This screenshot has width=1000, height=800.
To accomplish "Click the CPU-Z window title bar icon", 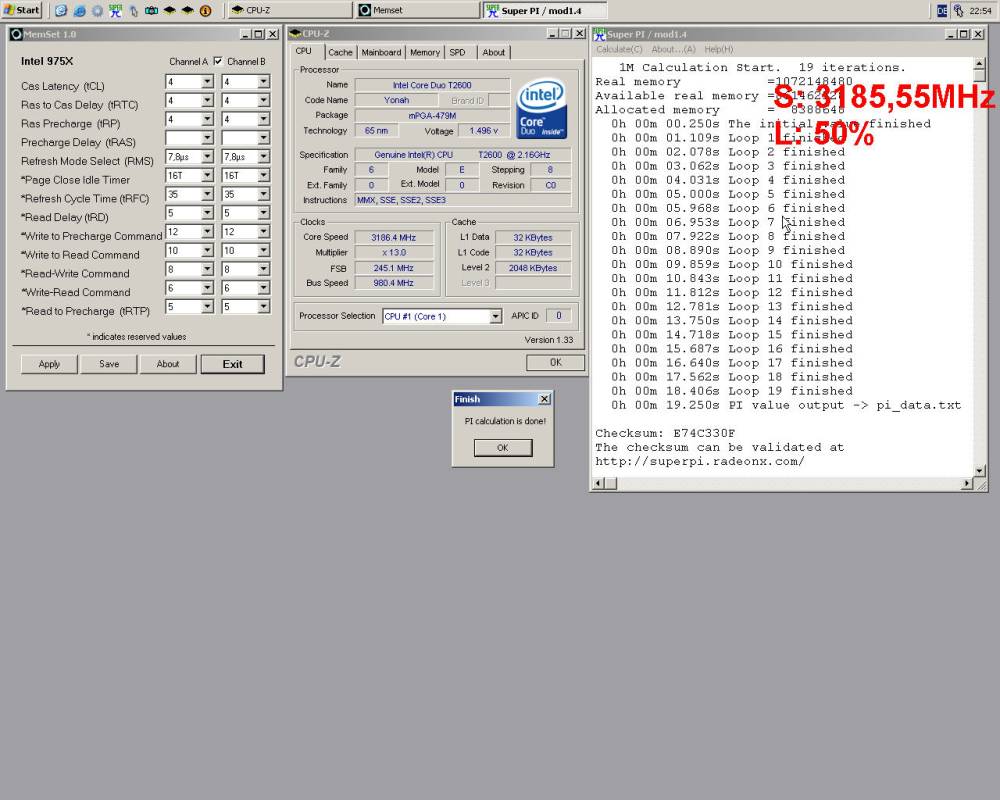I will pos(295,33).
